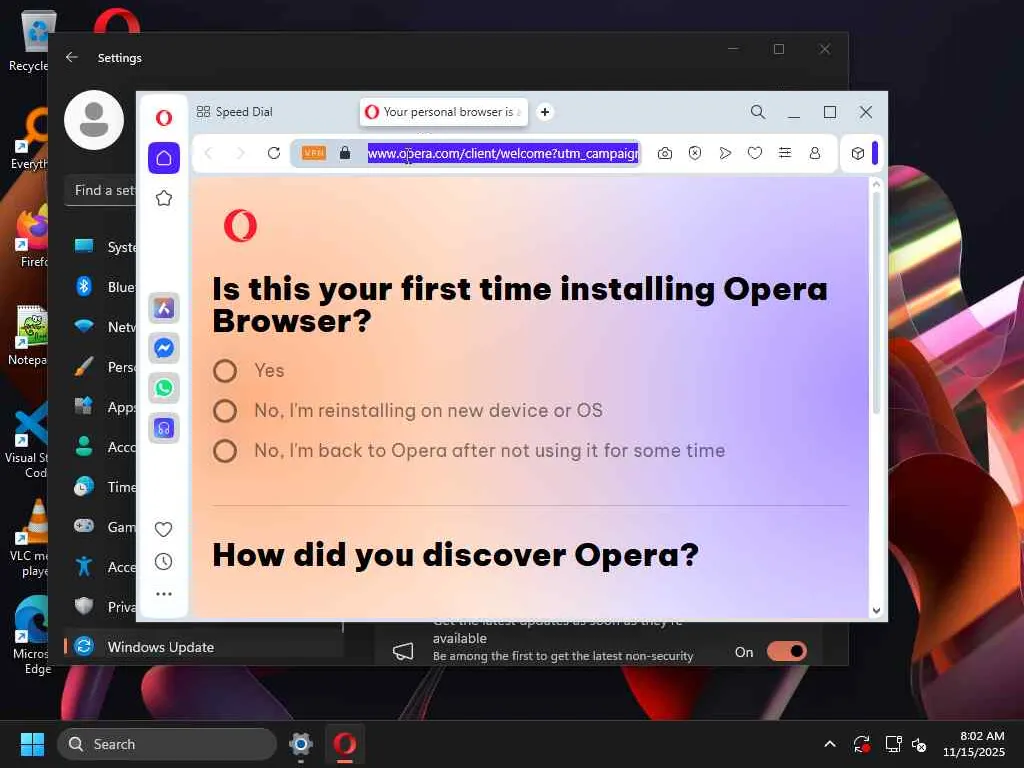Select 'No, I'm back to Opera' option
The height and width of the screenshot is (768, 1024).
tap(225, 451)
